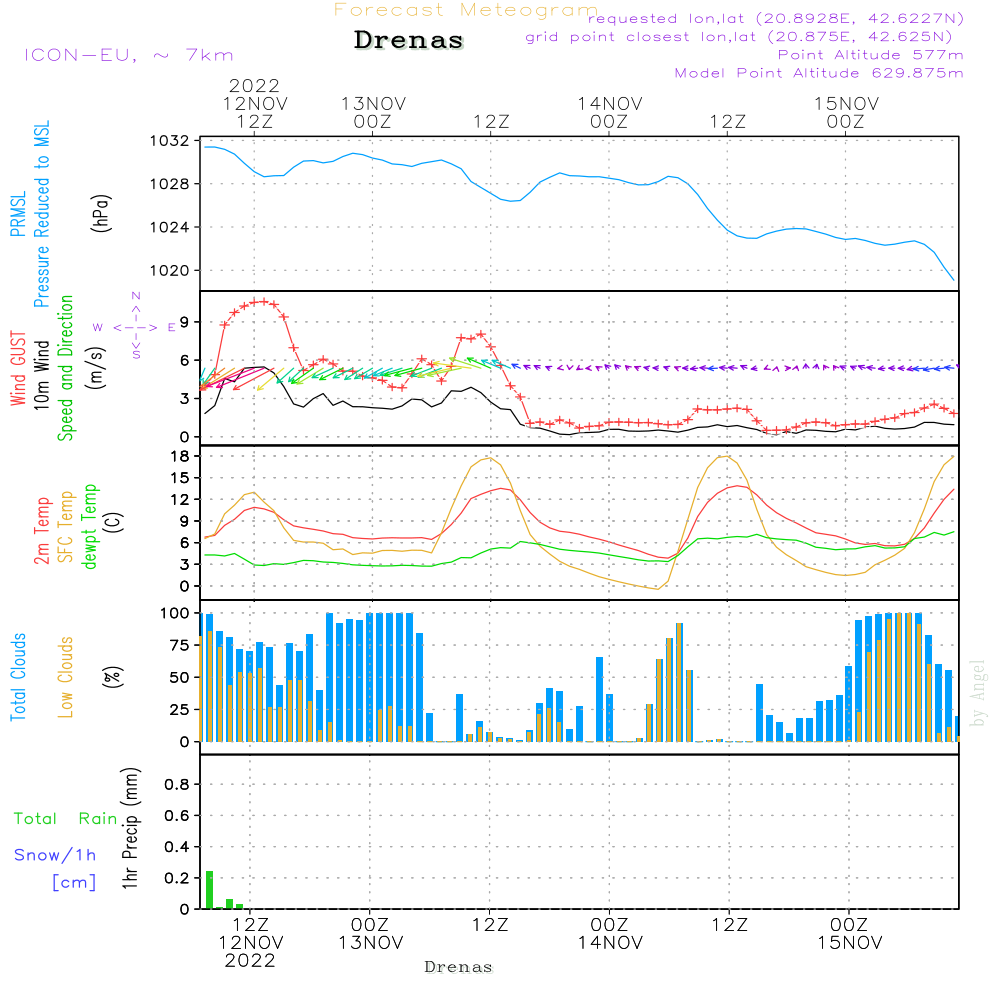This screenshot has height=1000, width=1000.
Task: Click the 'Model Point Altitude 629.875m' text
Action: point(819,73)
